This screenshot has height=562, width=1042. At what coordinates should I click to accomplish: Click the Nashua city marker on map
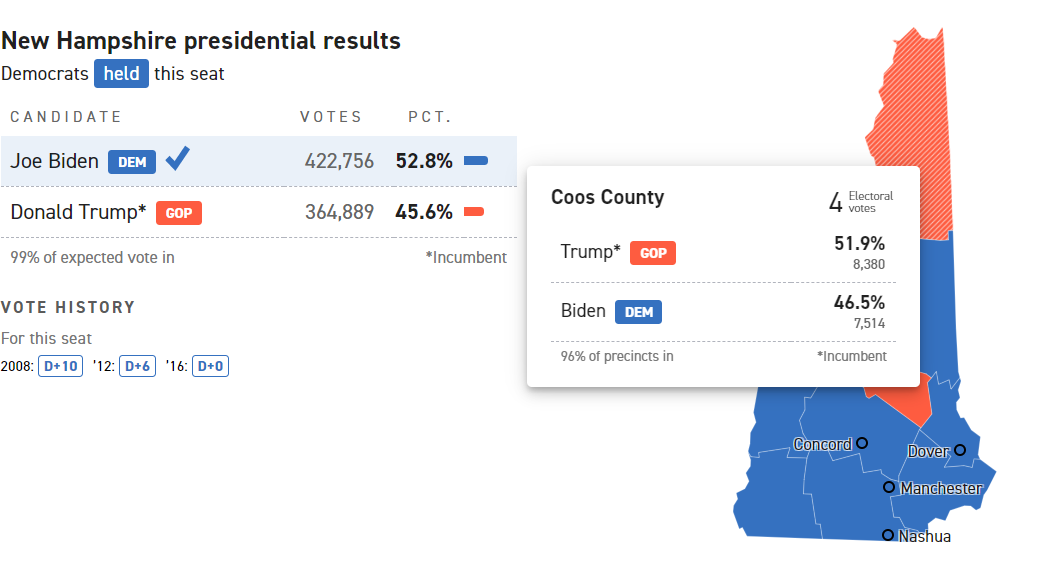tap(888, 535)
